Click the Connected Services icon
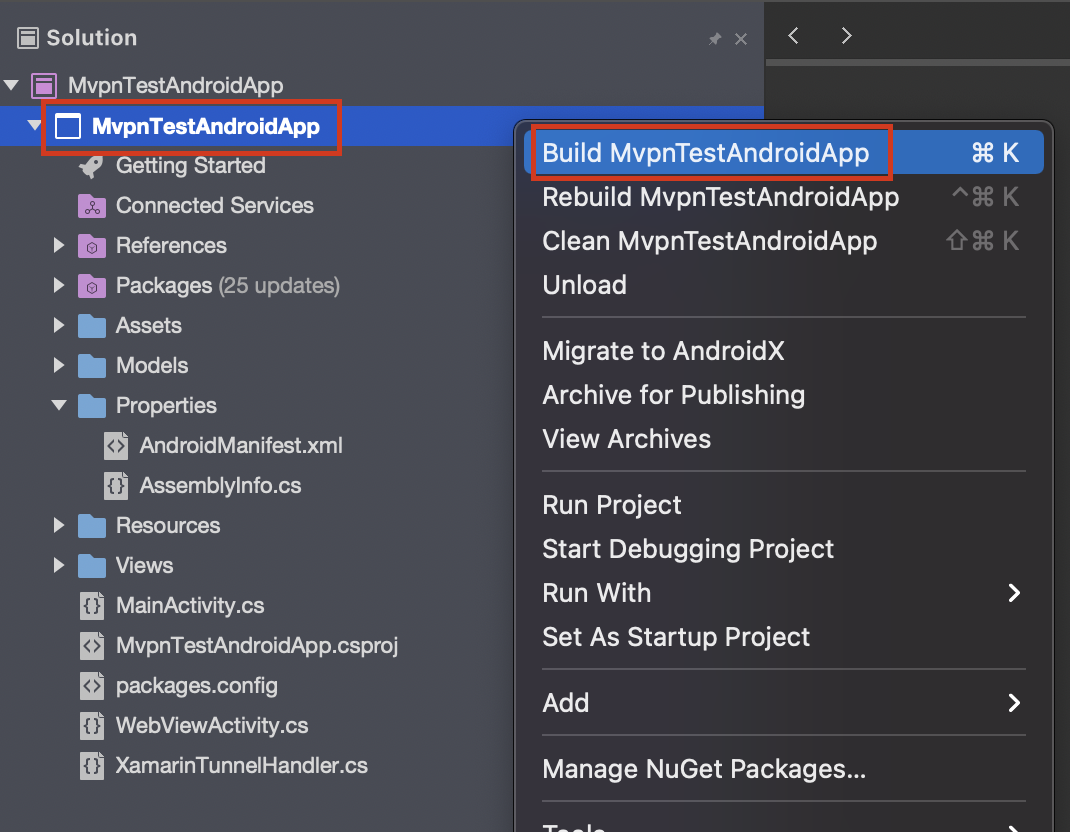 pos(91,205)
